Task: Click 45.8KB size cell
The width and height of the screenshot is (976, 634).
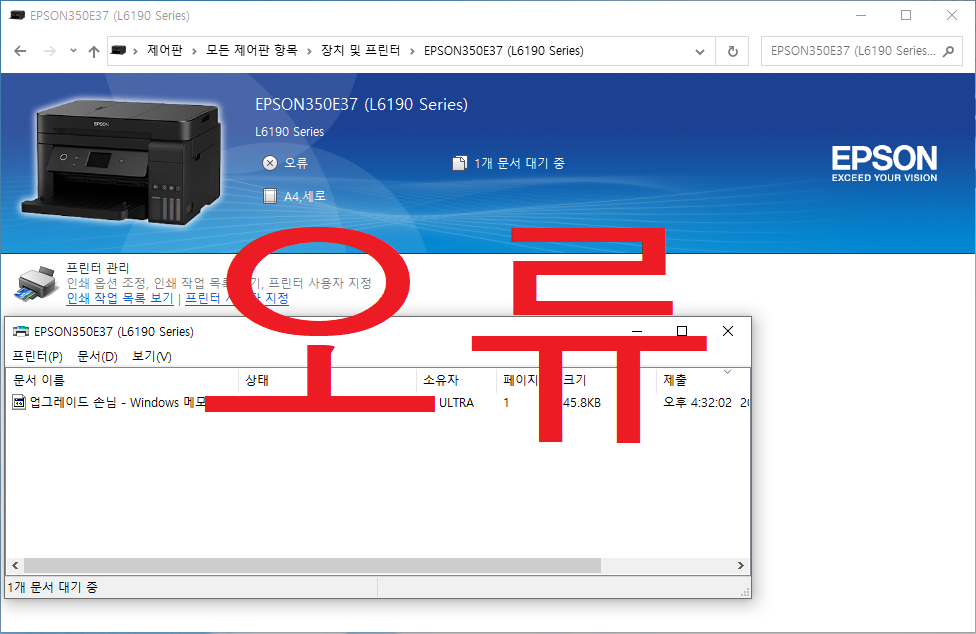Action: 582,403
